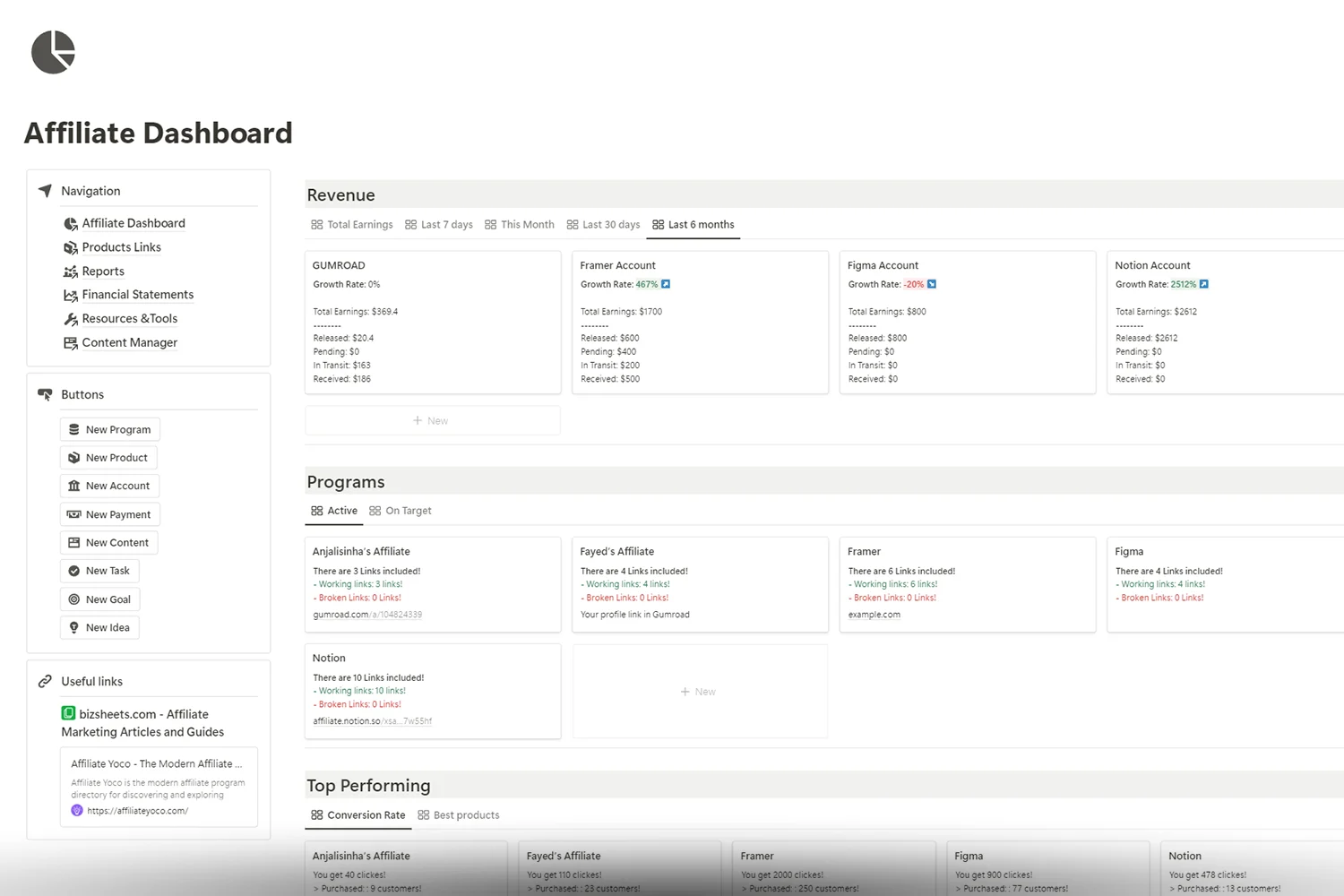Image resolution: width=1344 pixels, height=896 pixels.
Task: Open bizsheets.com Affiliate Marketing Articles link
Action: 142,722
